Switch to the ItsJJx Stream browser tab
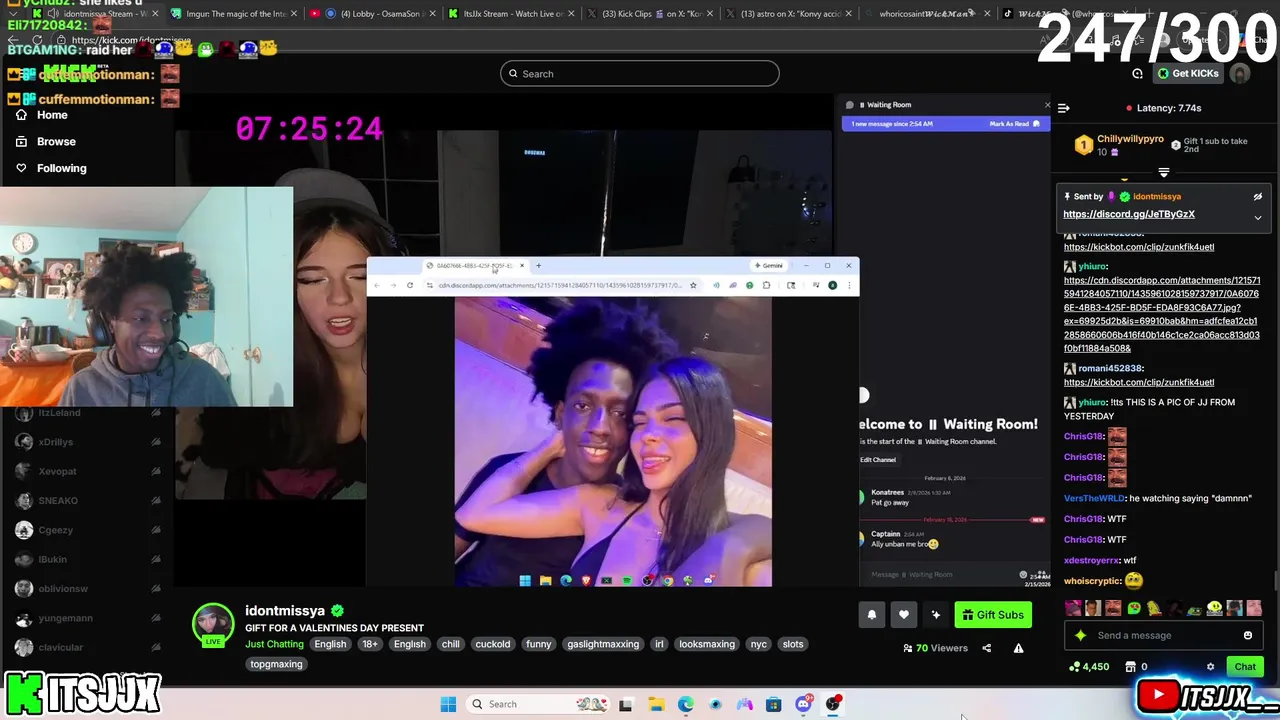Viewport: 1280px width, 720px height. point(513,14)
